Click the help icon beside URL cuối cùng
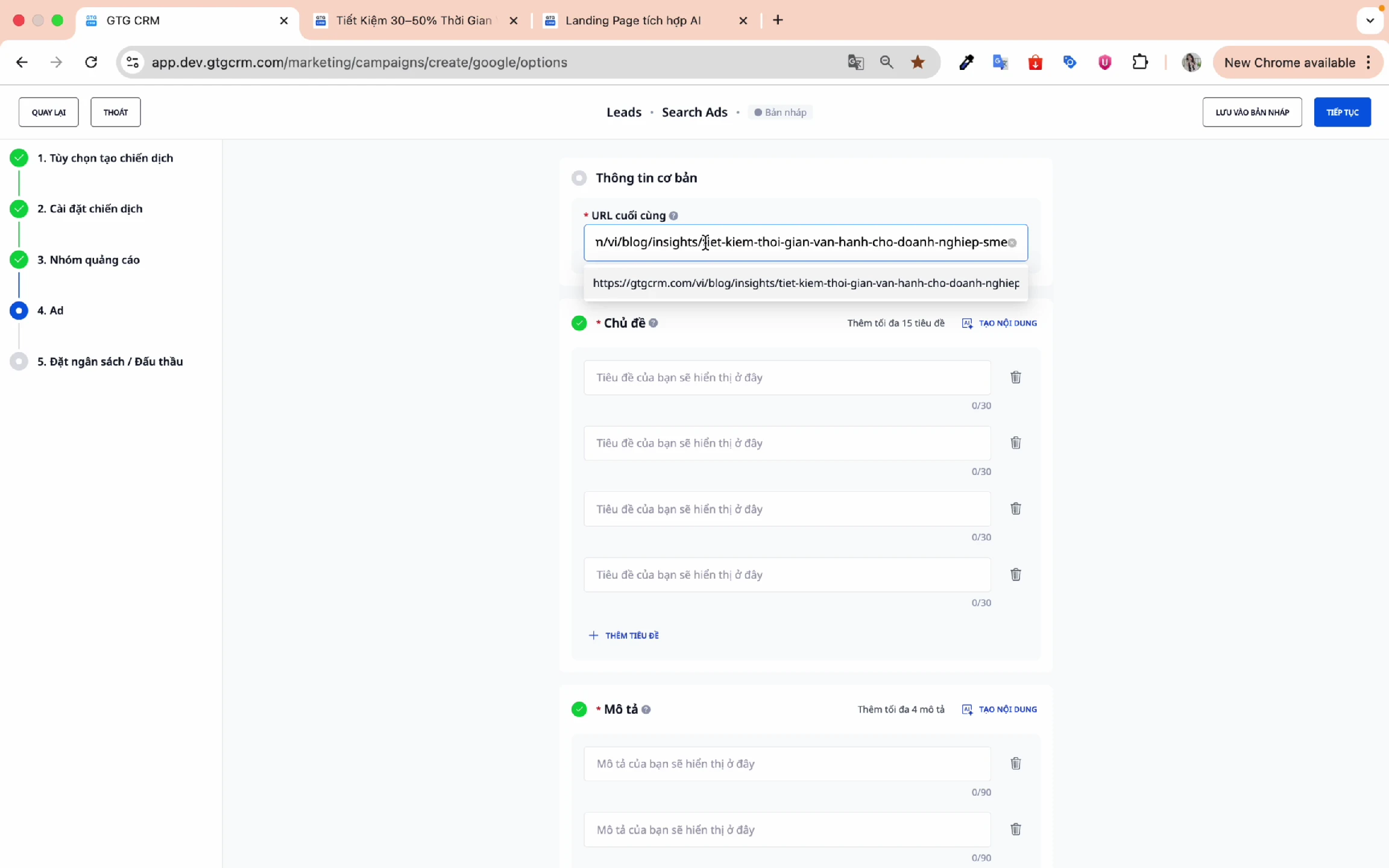Viewport: 1389px width, 868px height. 673,216
